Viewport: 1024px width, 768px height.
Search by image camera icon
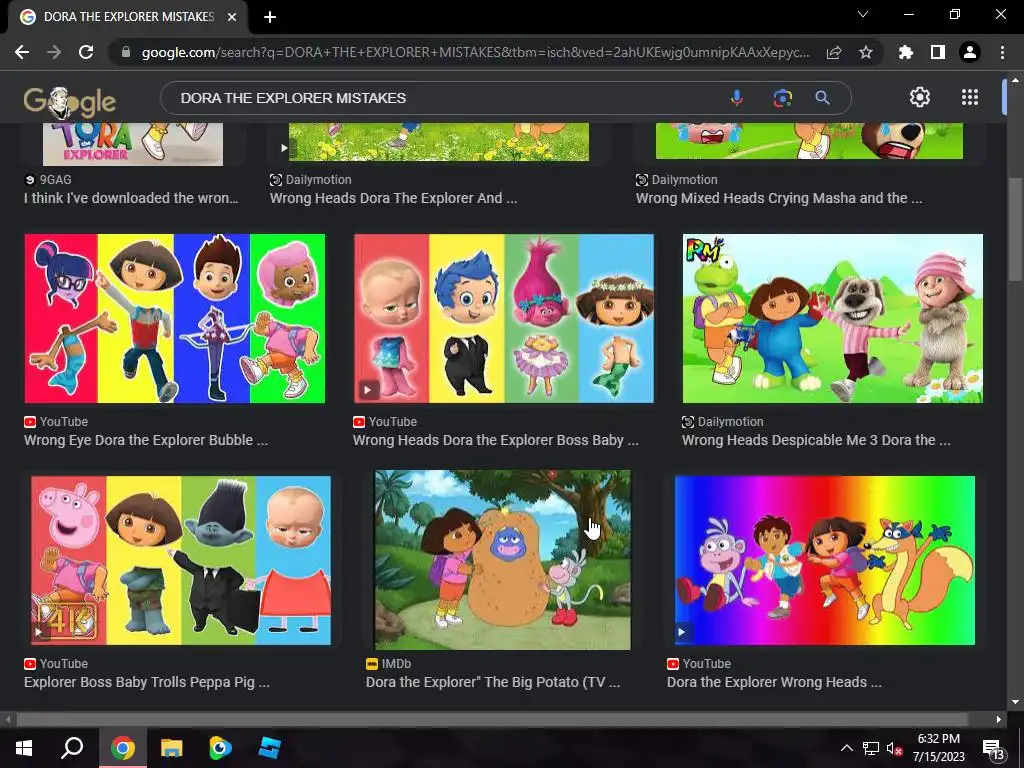[x=782, y=98]
